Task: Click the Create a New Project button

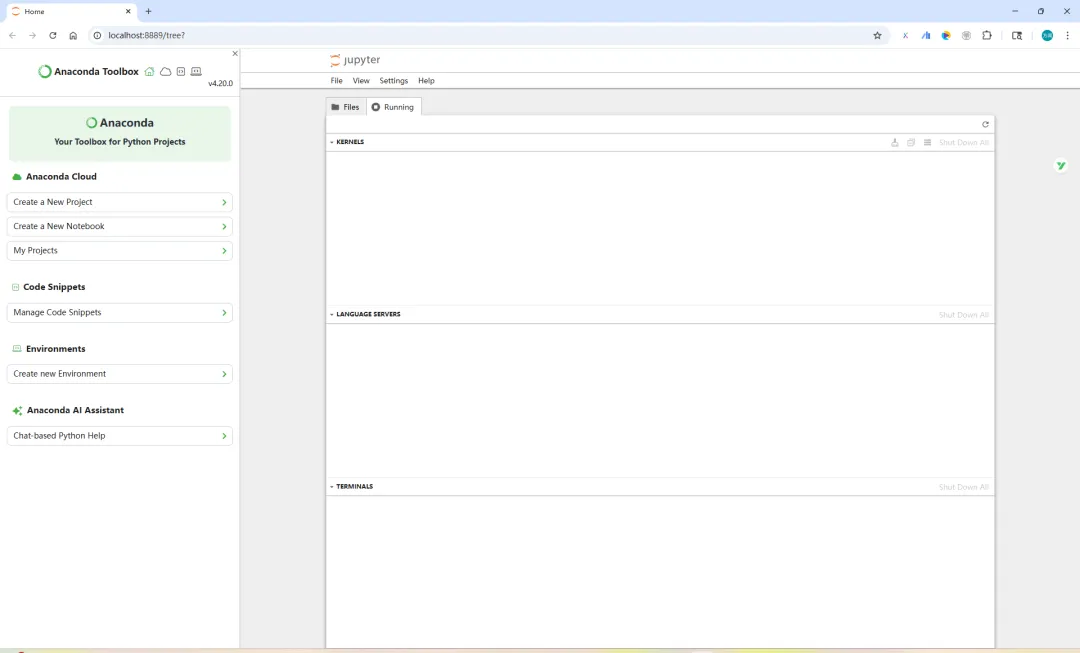Action: click(x=120, y=203)
